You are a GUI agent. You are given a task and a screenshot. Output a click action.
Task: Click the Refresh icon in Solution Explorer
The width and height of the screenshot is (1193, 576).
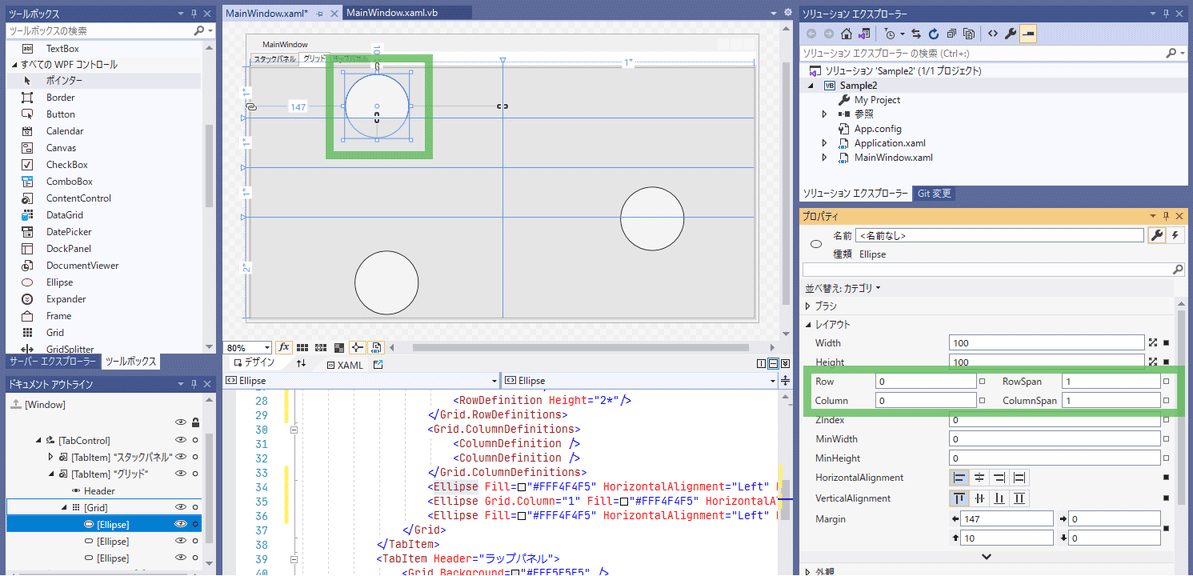(933, 33)
